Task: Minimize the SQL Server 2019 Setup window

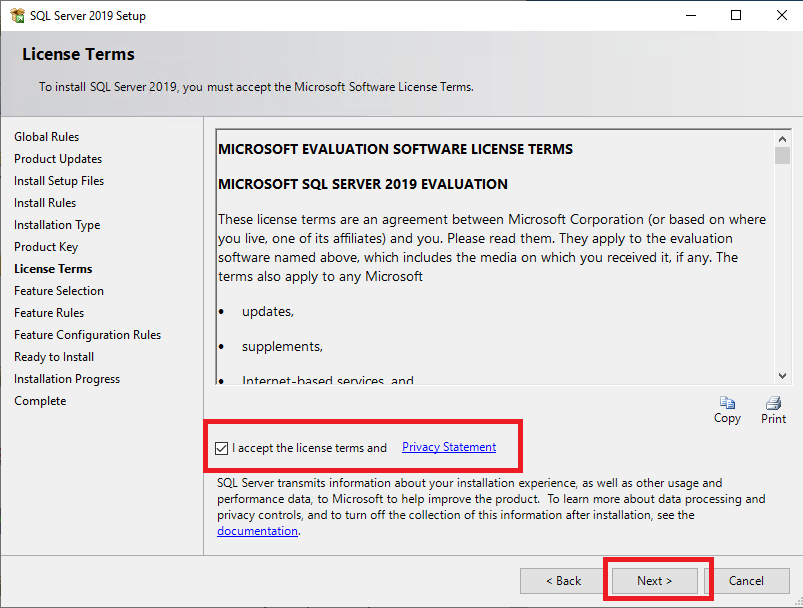Action: point(691,15)
